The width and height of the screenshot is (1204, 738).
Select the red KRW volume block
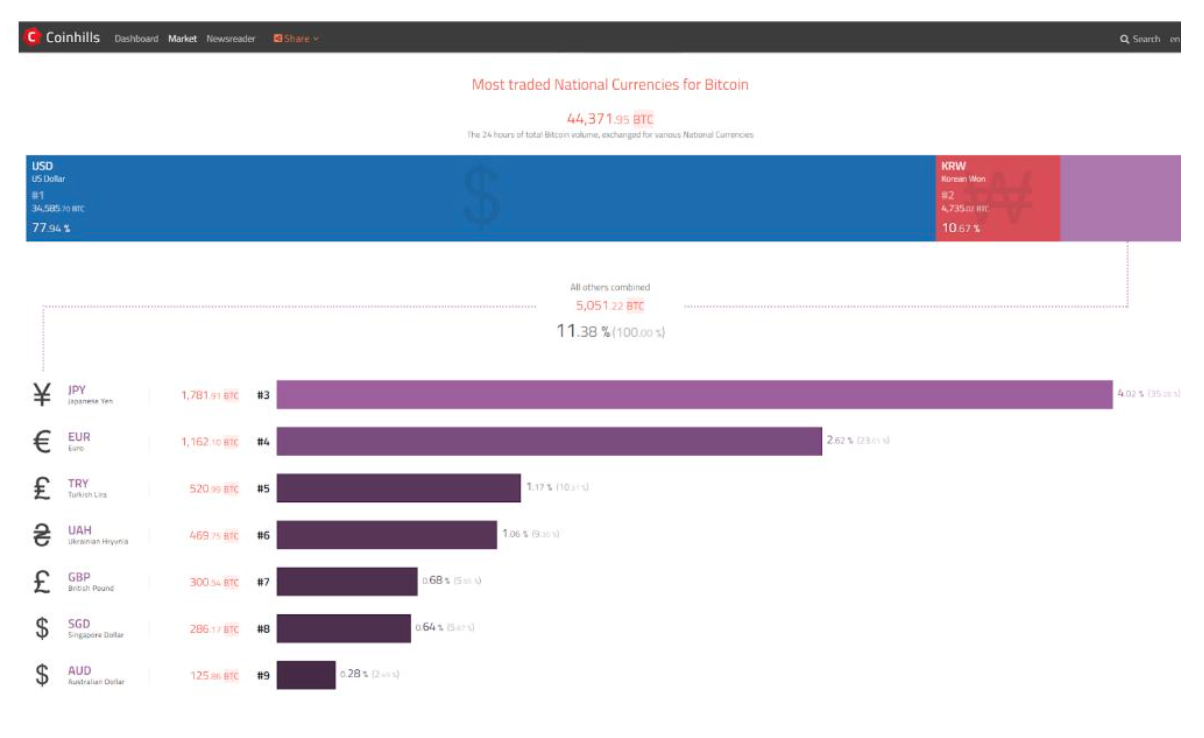[997, 198]
